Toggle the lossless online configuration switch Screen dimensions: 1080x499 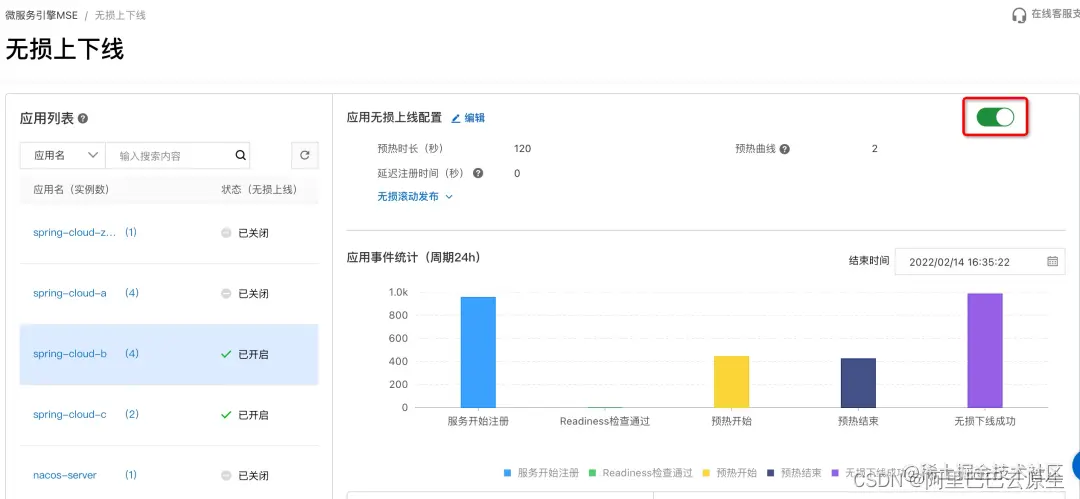[x=995, y=117]
